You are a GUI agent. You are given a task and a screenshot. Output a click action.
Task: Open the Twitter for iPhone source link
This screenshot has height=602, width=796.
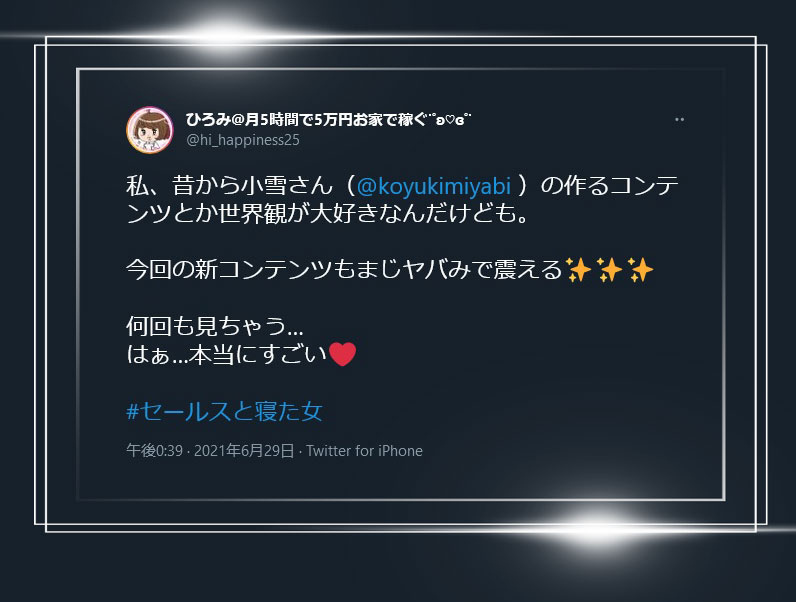364,451
